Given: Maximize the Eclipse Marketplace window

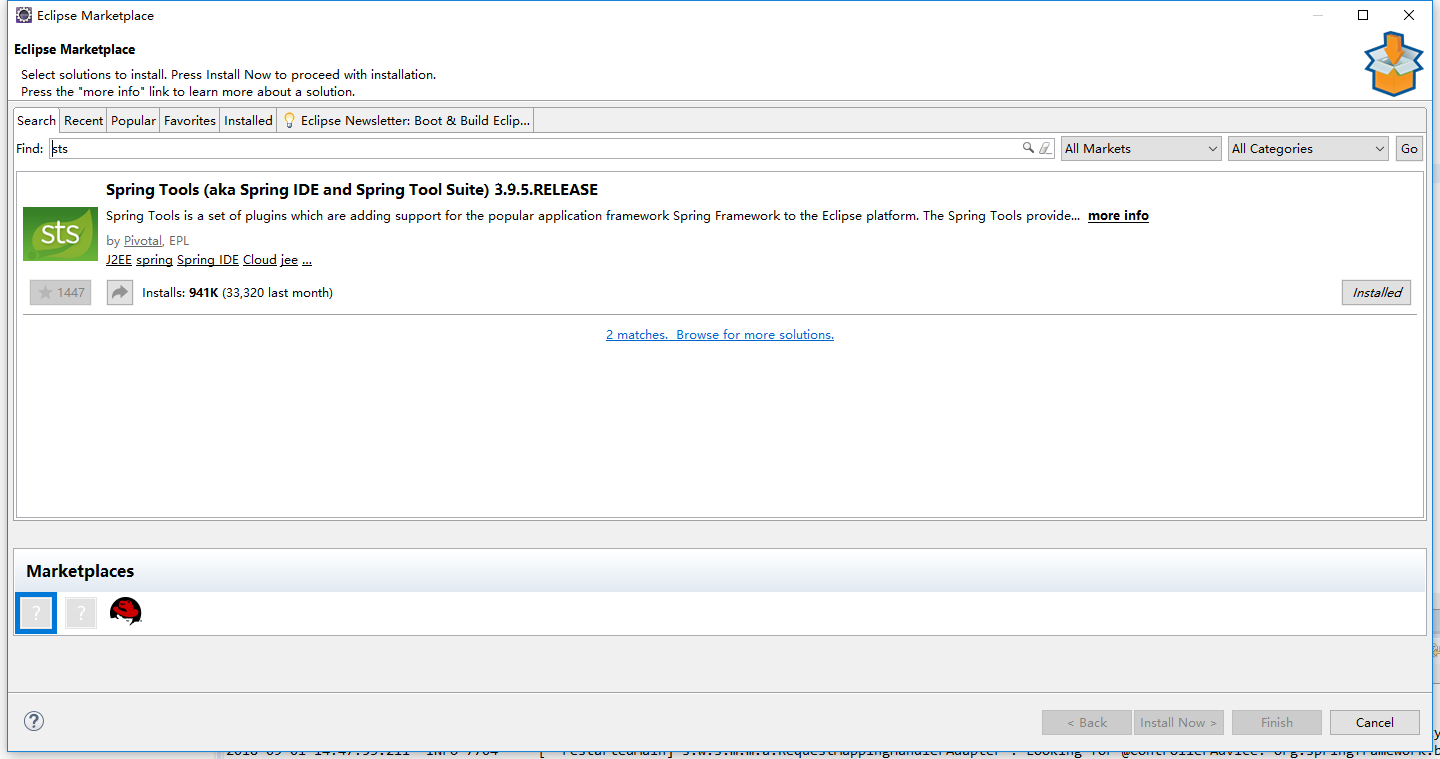Looking at the screenshot, I should point(1363,15).
